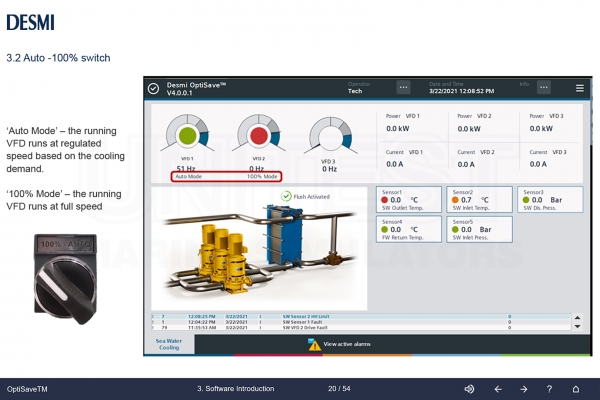Click the Current VFD 1 0.0 A value

pyautogui.click(x=395, y=164)
